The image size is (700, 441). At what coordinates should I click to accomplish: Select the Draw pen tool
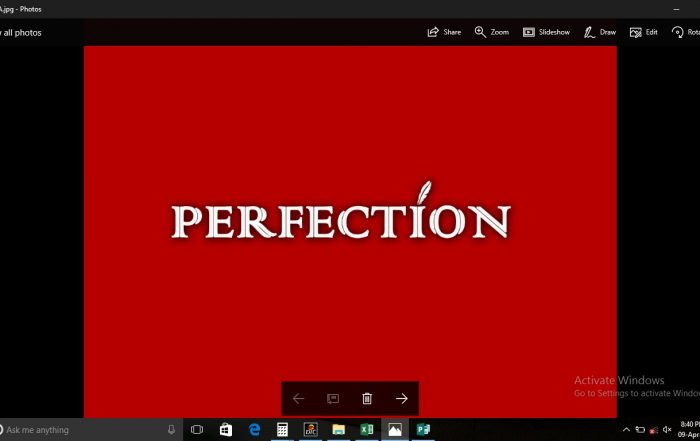point(600,32)
